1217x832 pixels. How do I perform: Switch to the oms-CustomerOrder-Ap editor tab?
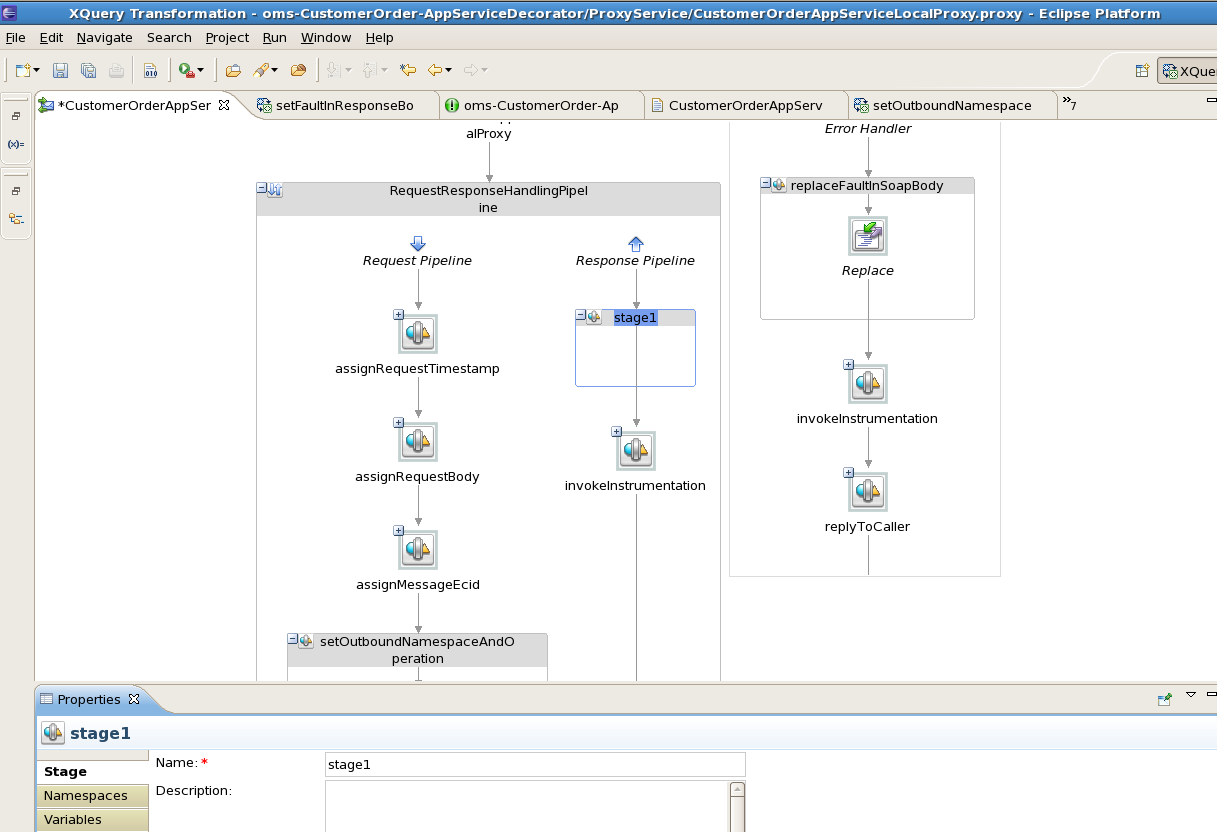(540, 105)
